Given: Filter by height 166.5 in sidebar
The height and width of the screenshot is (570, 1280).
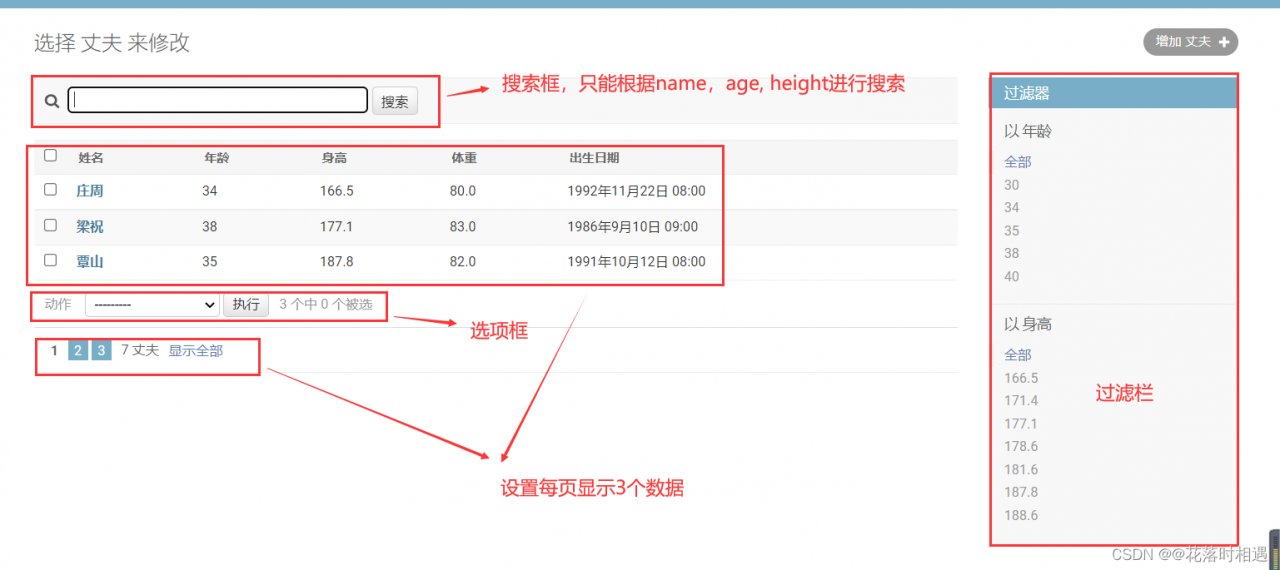Looking at the screenshot, I should tap(1021, 378).
